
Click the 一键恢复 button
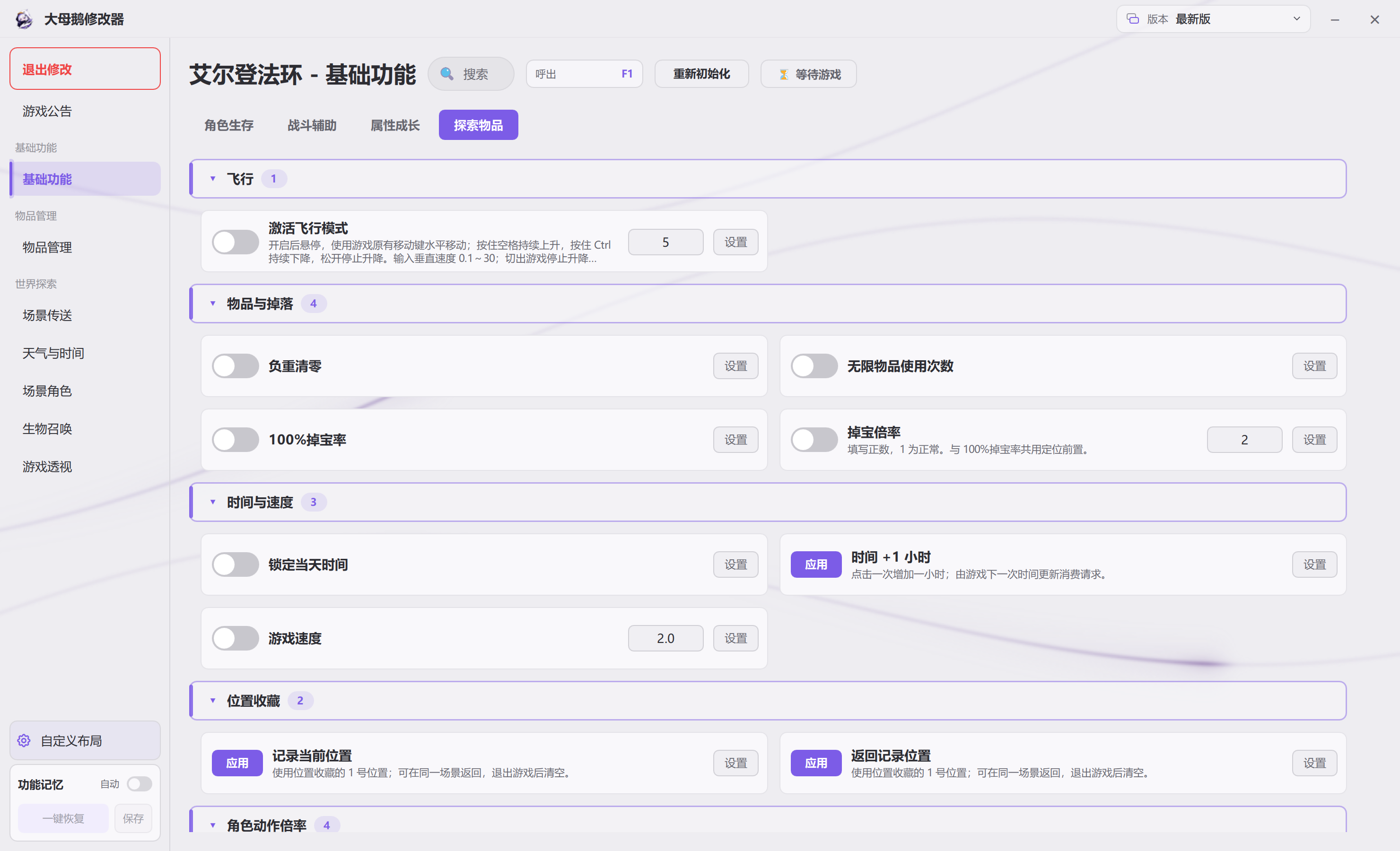coord(63,819)
